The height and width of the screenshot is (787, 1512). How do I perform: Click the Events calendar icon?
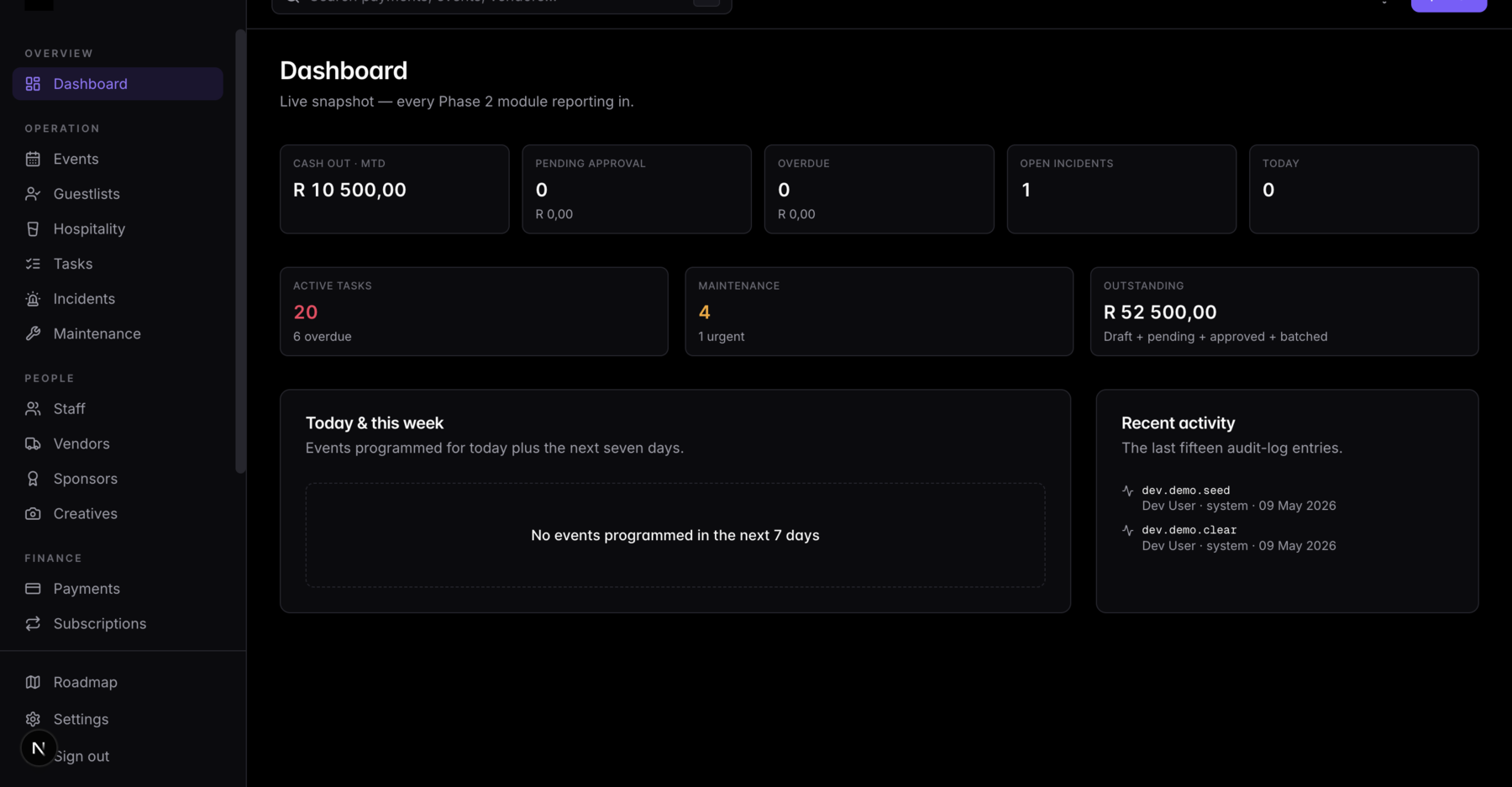pyautogui.click(x=33, y=159)
